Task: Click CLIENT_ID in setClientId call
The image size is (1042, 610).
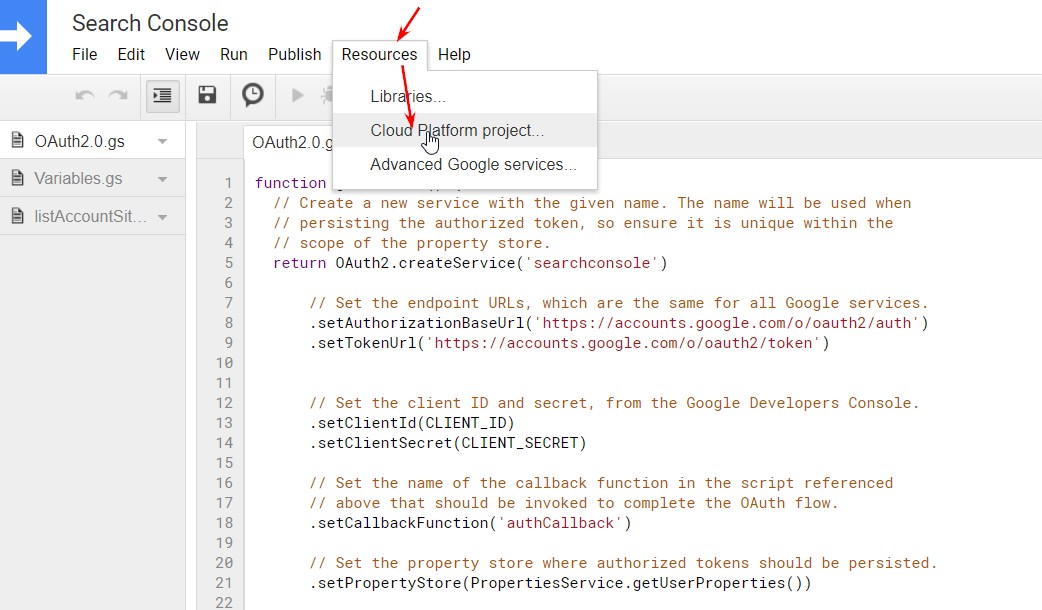Action: pyautogui.click(x=466, y=423)
